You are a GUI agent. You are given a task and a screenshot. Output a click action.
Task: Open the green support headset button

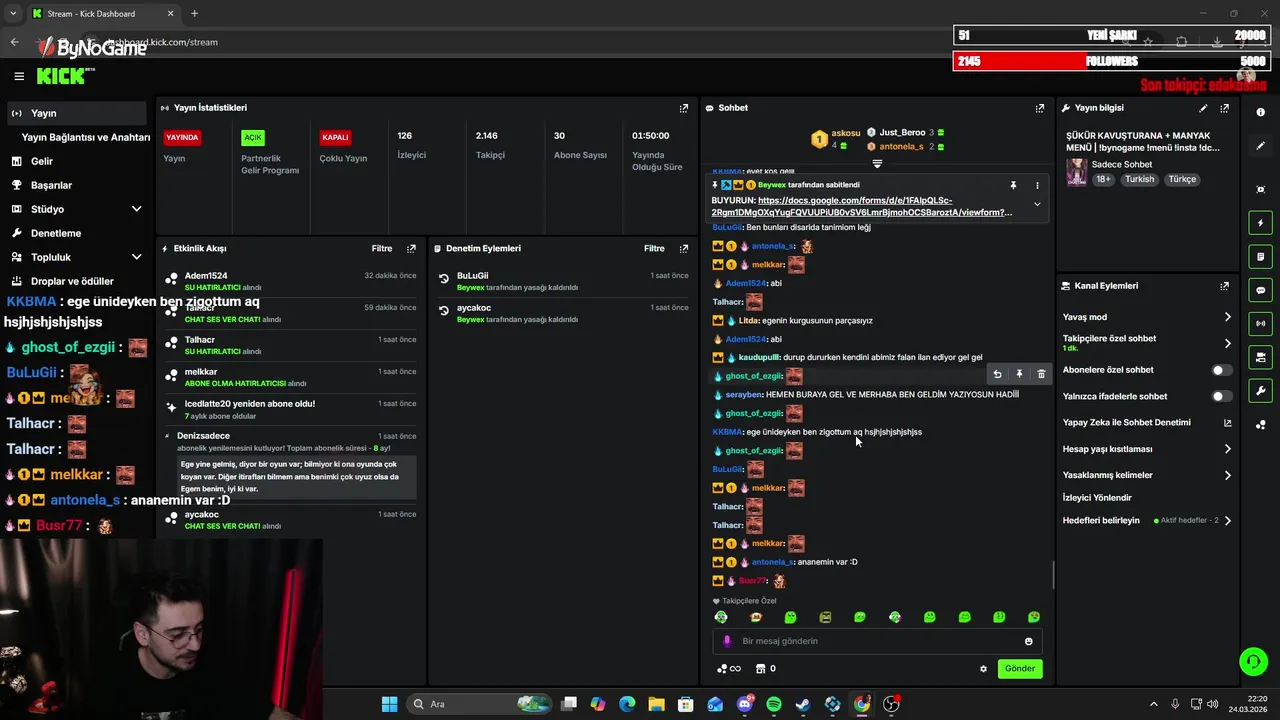click(1253, 661)
